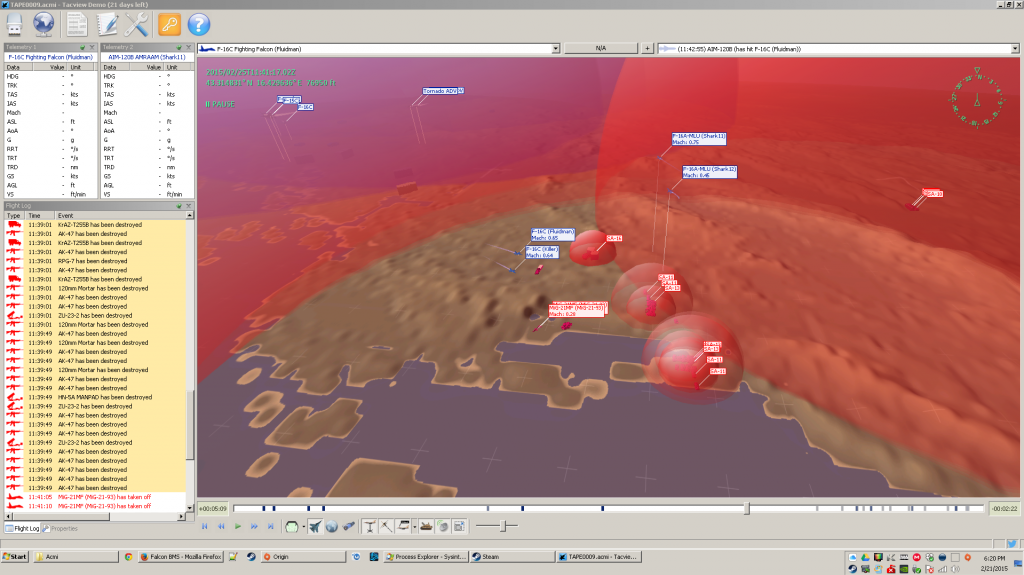The width and height of the screenshot is (1024, 575).
Task: Sort flight log by Time column
Action: (x=40, y=215)
